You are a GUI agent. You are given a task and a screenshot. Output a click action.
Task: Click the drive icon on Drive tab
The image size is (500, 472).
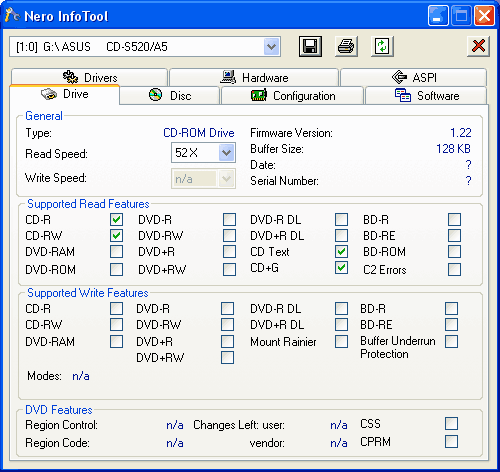coord(49,94)
